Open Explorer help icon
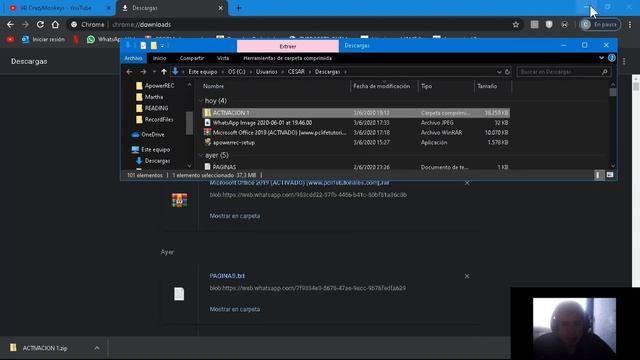 (x=611, y=58)
